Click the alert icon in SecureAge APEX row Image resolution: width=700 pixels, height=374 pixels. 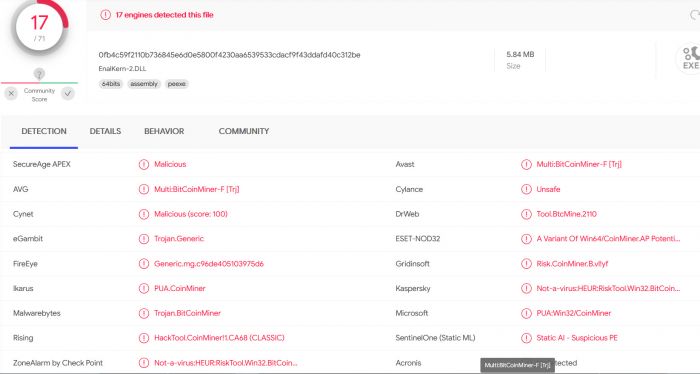tap(144, 164)
